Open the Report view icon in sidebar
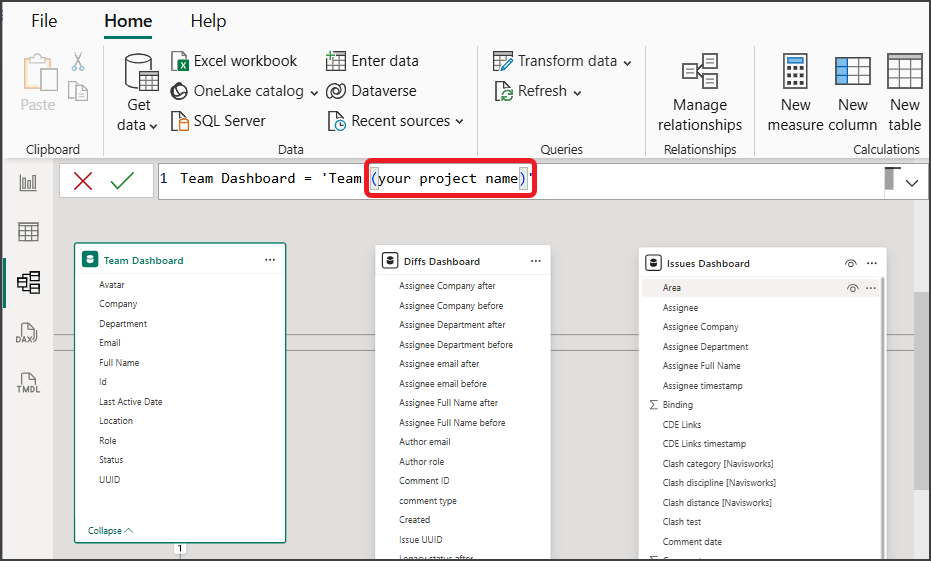Viewport: 931px width, 561px height. (28, 182)
